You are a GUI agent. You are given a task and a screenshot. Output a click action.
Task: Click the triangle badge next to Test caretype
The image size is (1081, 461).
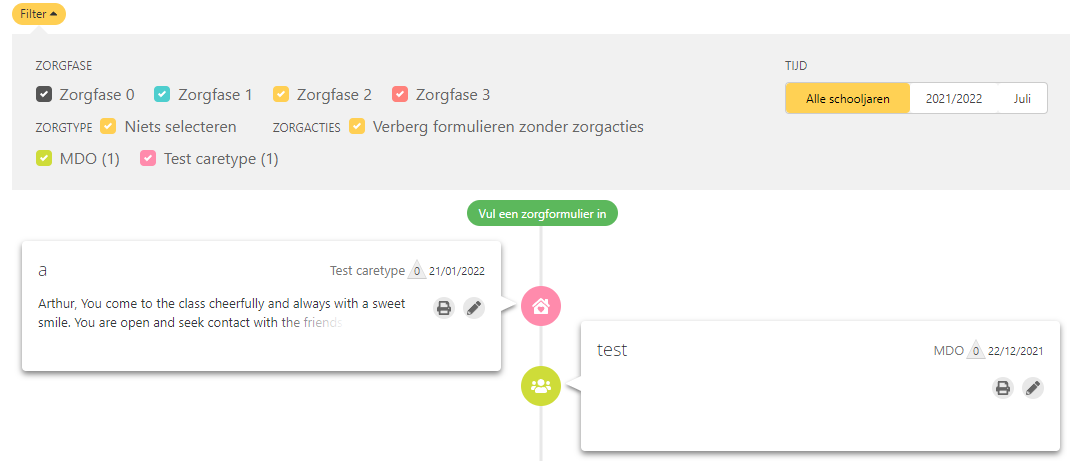(417, 271)
